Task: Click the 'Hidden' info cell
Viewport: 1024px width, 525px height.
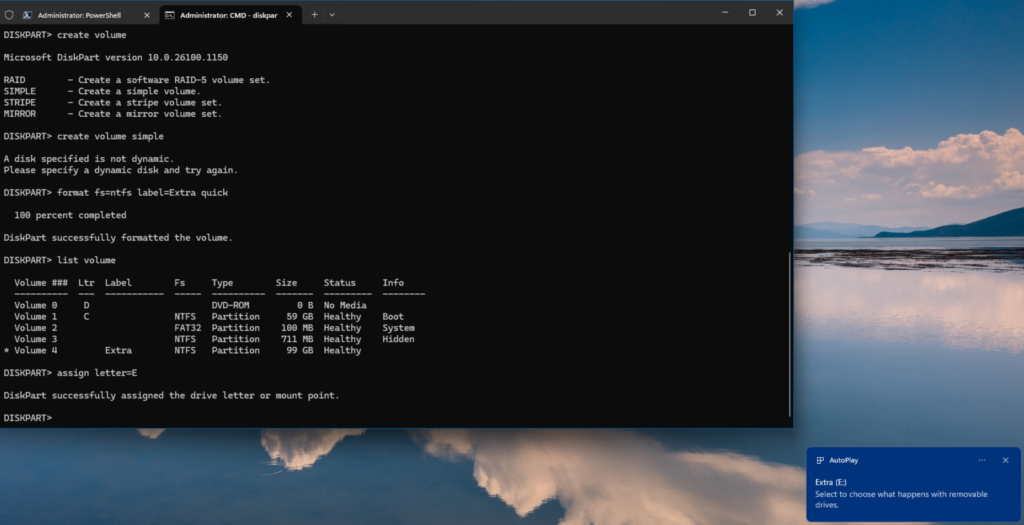Action: tap(398, 339)
